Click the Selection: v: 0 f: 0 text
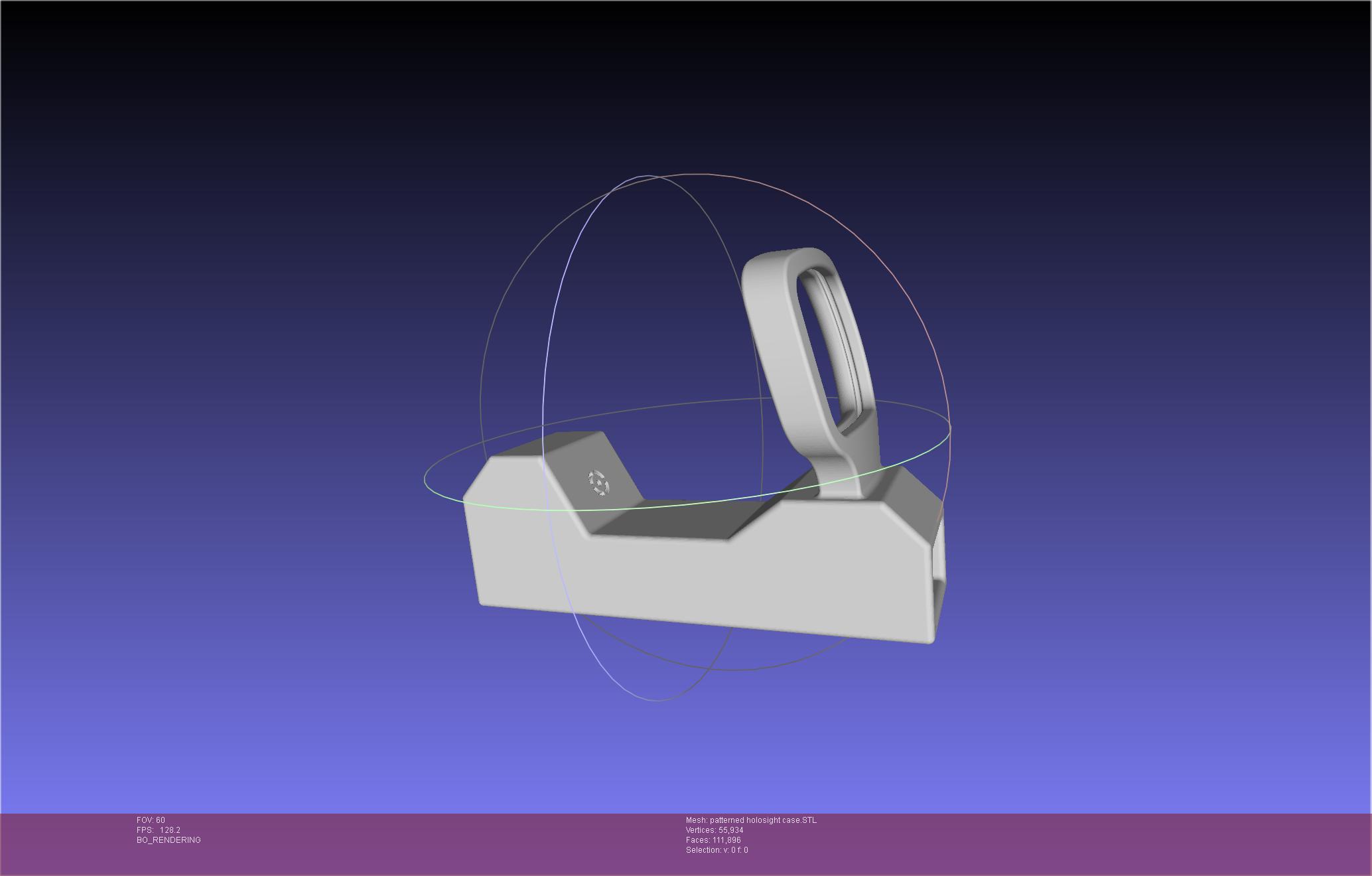 717,850
